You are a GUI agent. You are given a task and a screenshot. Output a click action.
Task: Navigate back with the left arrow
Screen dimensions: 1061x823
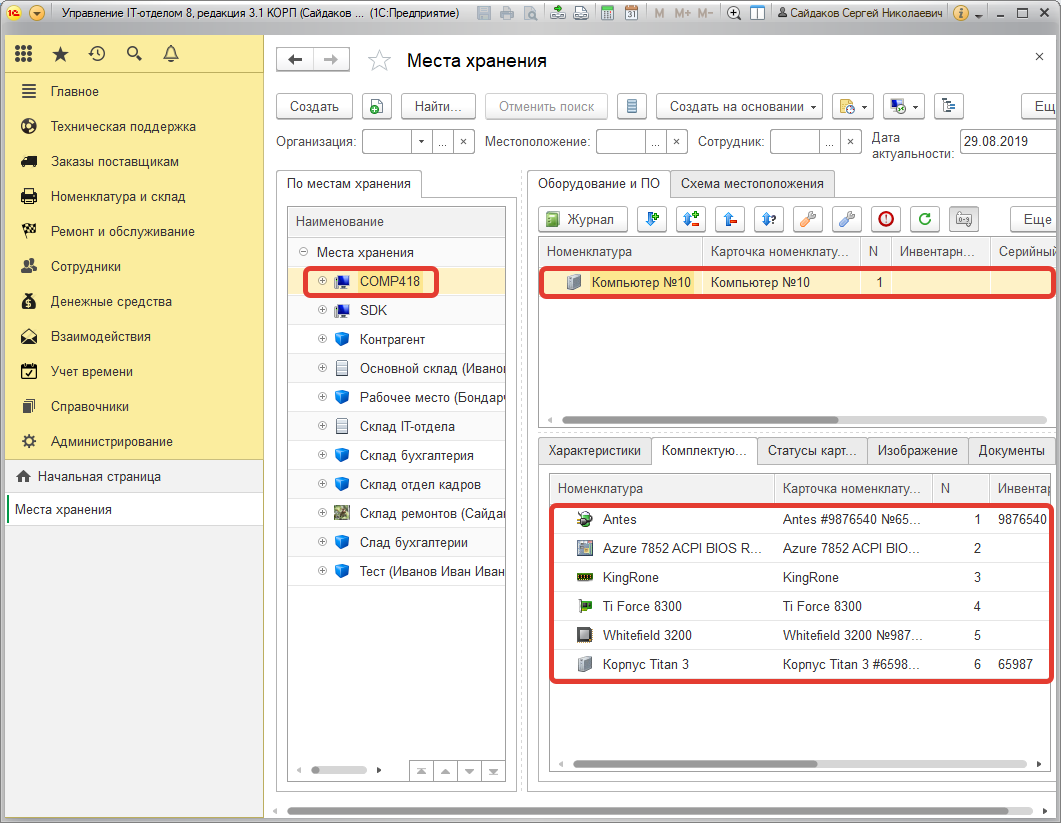(295, 60)
